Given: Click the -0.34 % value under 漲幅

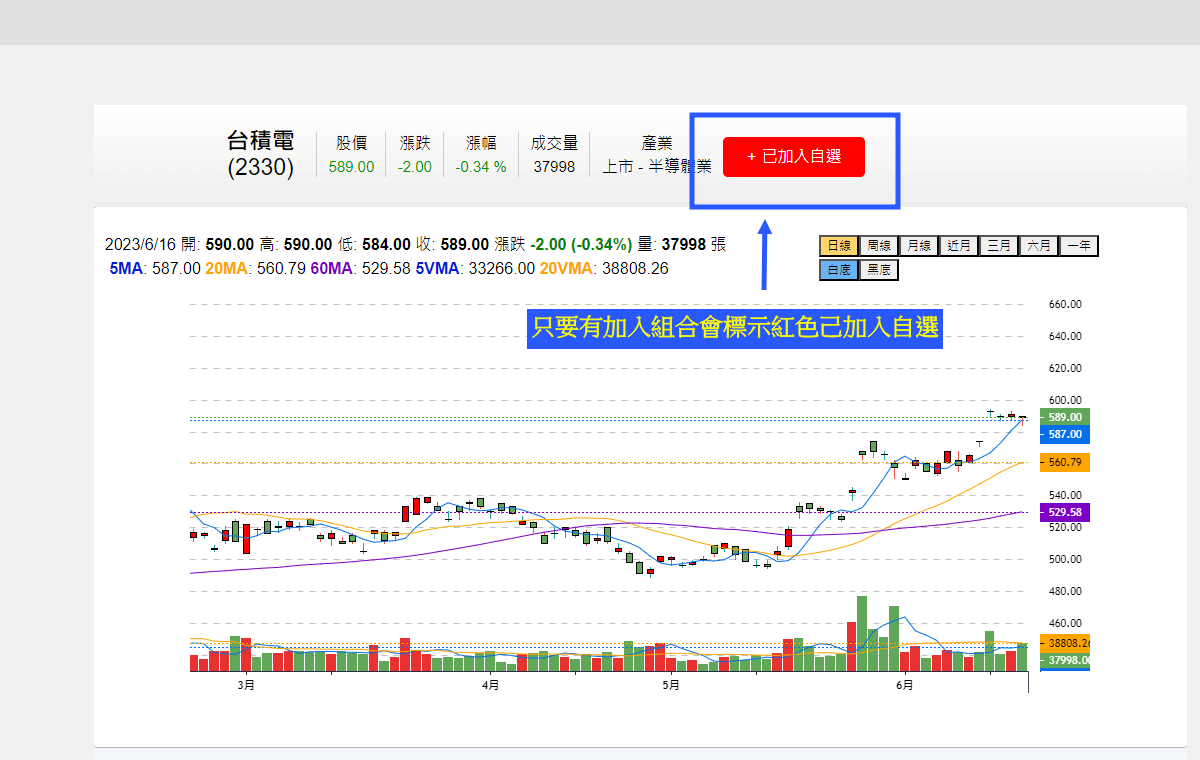Looking at the screenshot, I should tap(481, 167).
